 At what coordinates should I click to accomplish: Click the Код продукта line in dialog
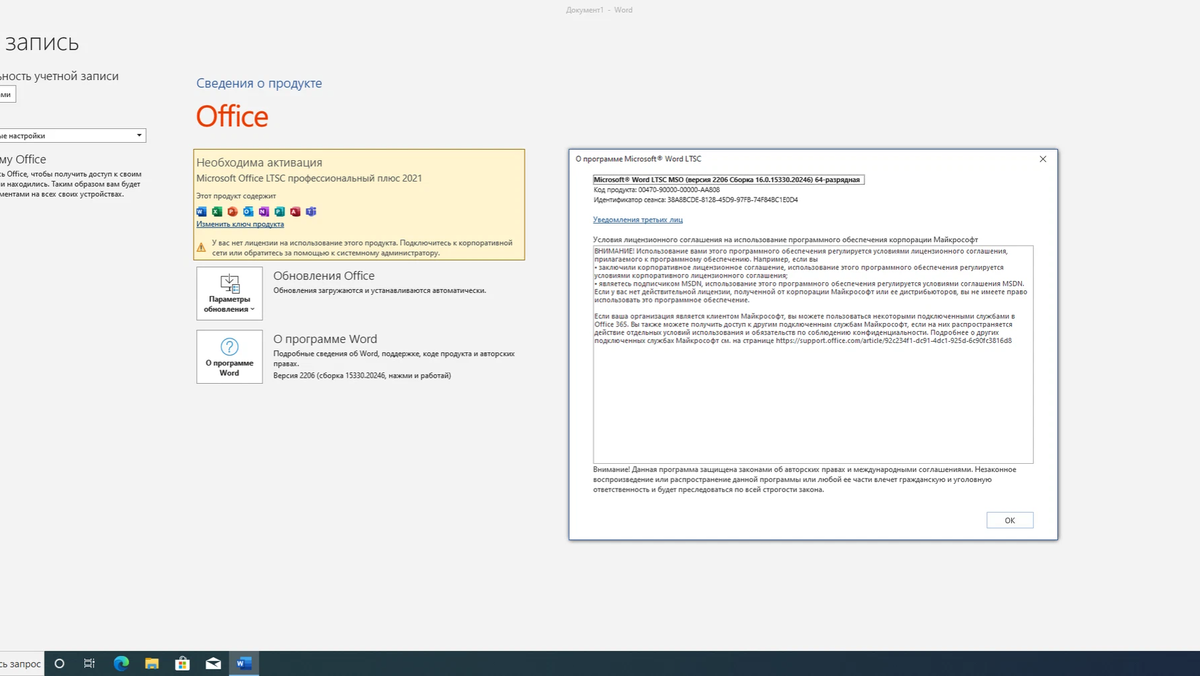click(x=656, y=190)
